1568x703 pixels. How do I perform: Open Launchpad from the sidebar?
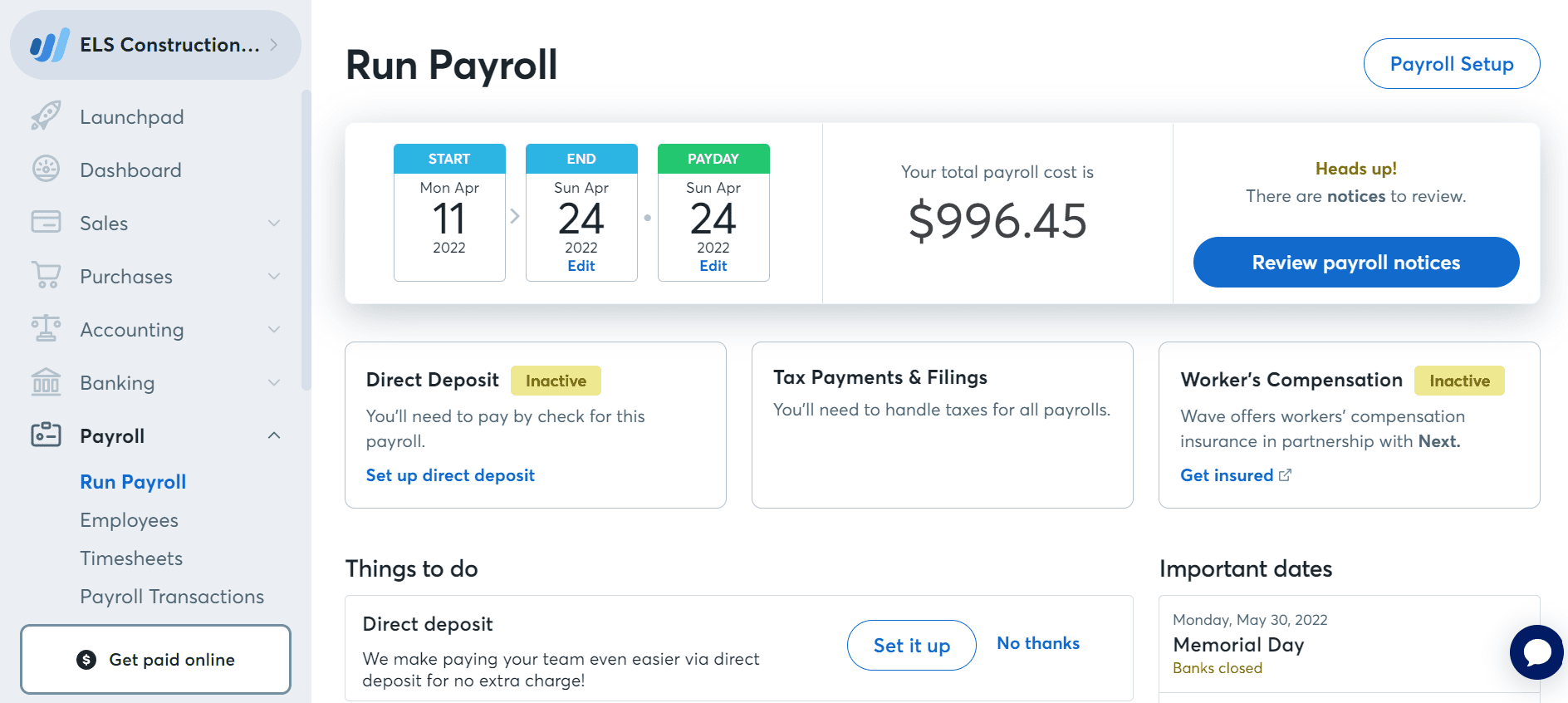(x=131, y=117)
